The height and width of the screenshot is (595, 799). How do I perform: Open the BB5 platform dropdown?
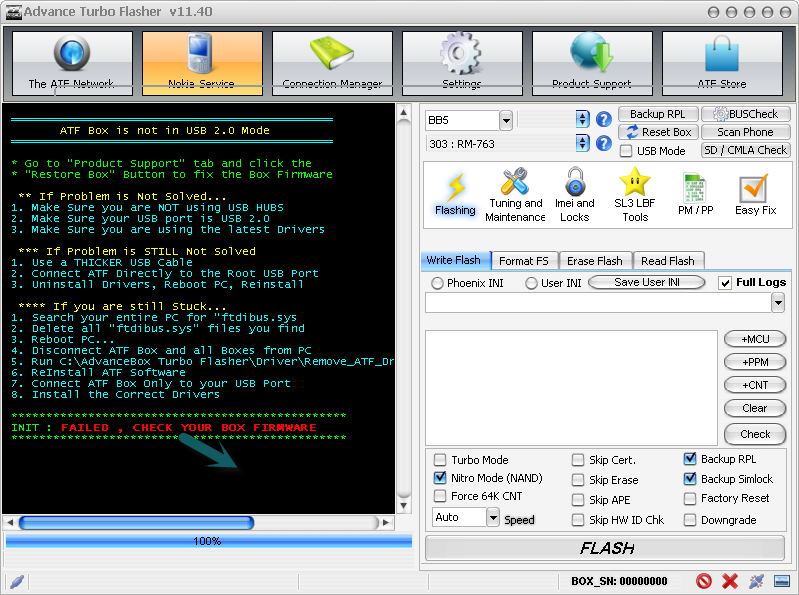tap(505, 121)
